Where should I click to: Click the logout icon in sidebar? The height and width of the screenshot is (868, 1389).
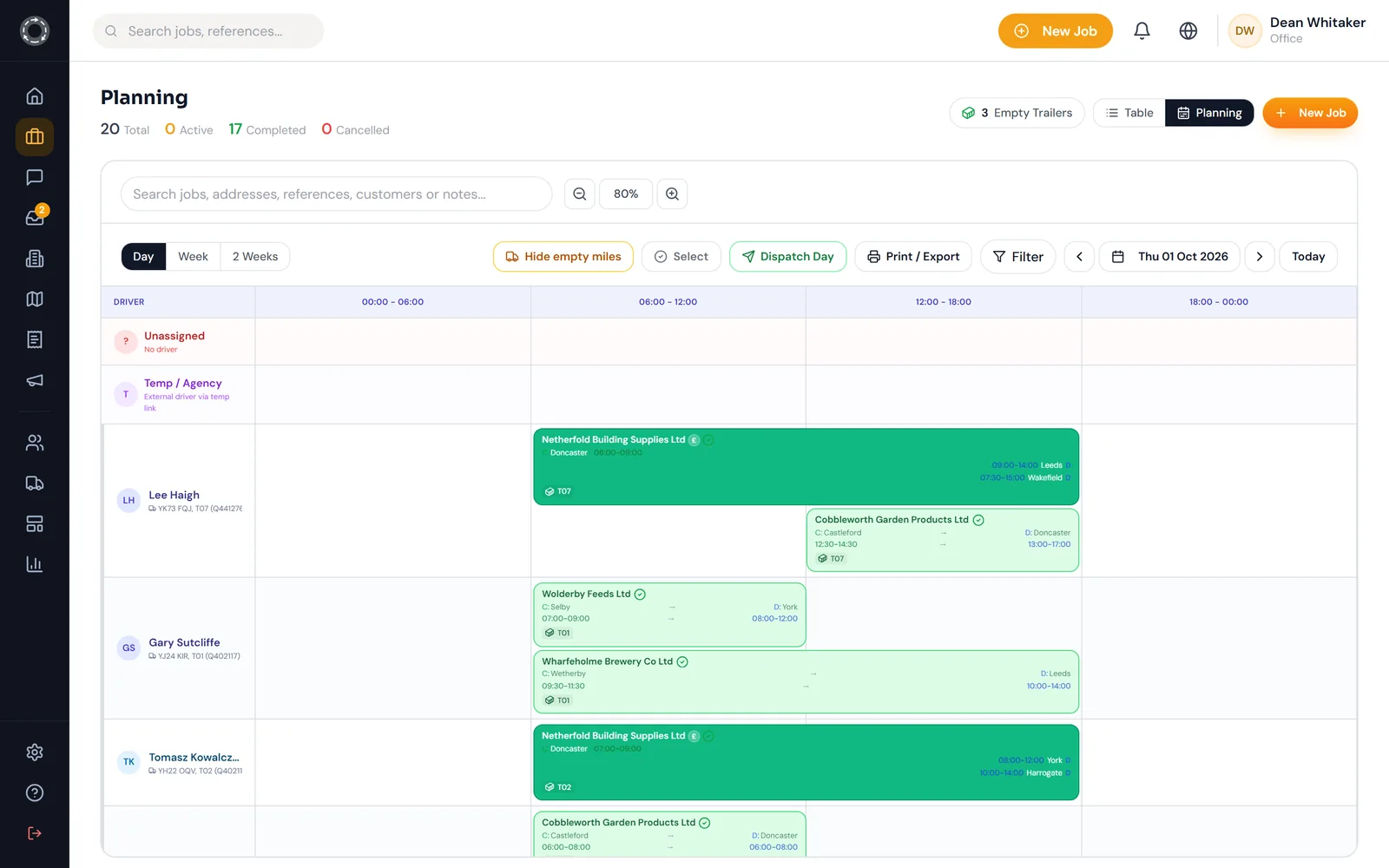tap(35, 833)
